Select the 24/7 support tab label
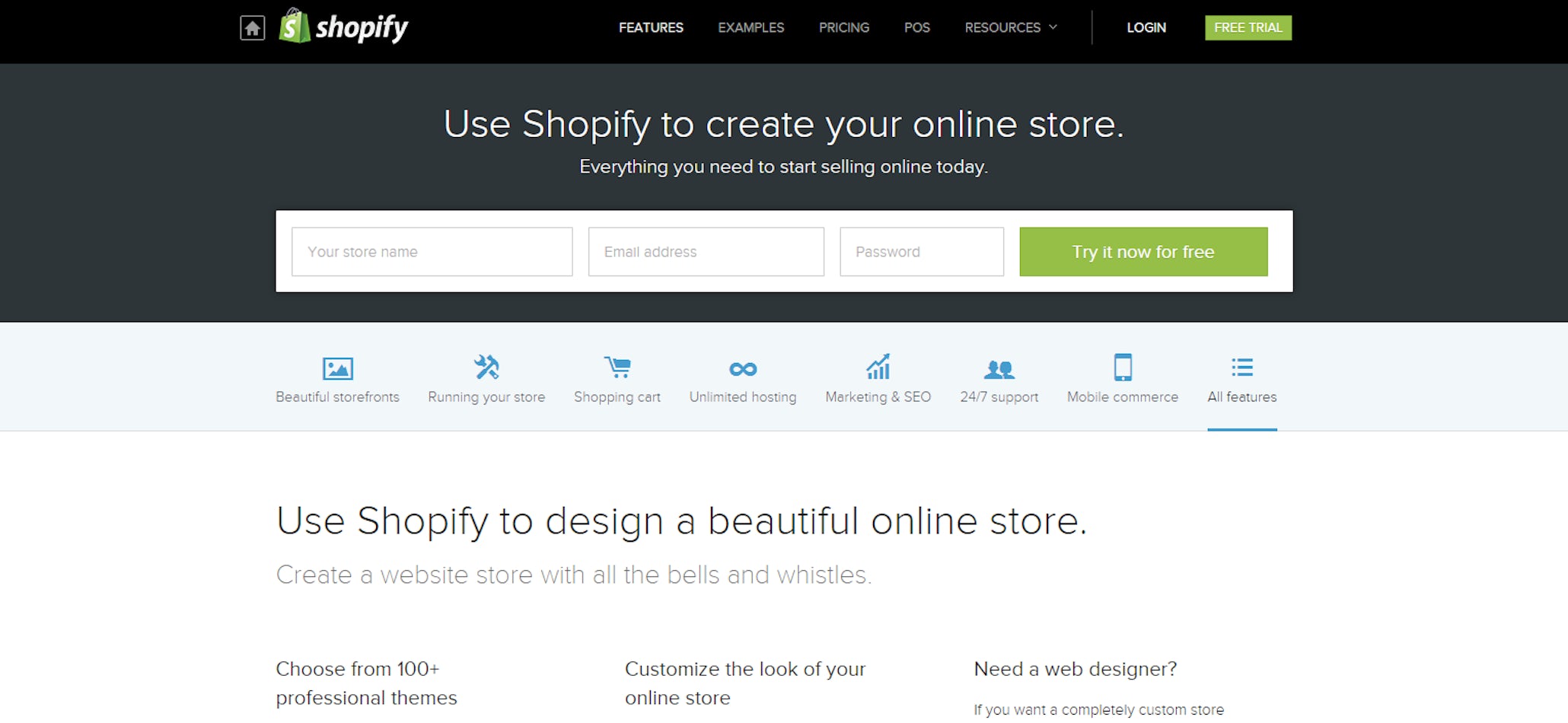The width and height of the screenshot is (1568, 723). click(x=999, y=397)
